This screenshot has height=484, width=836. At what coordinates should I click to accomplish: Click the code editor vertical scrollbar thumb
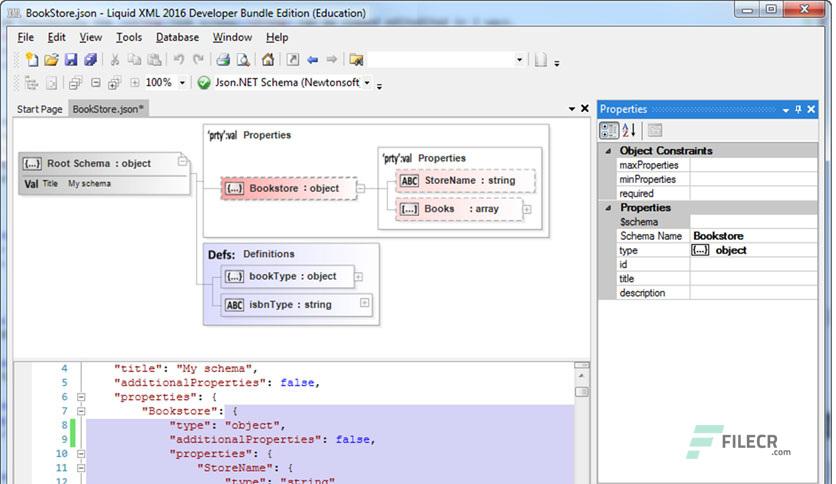(x=582, y=392)
